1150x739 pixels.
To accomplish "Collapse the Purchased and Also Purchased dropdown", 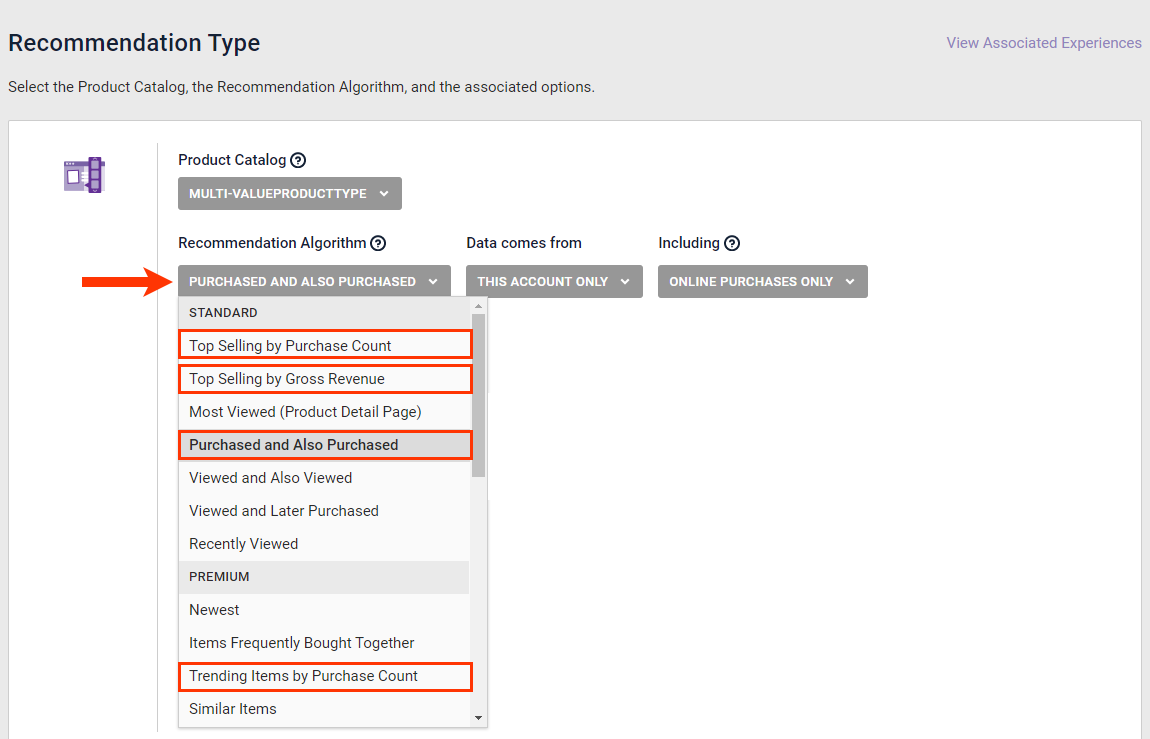I will [314, 281].
